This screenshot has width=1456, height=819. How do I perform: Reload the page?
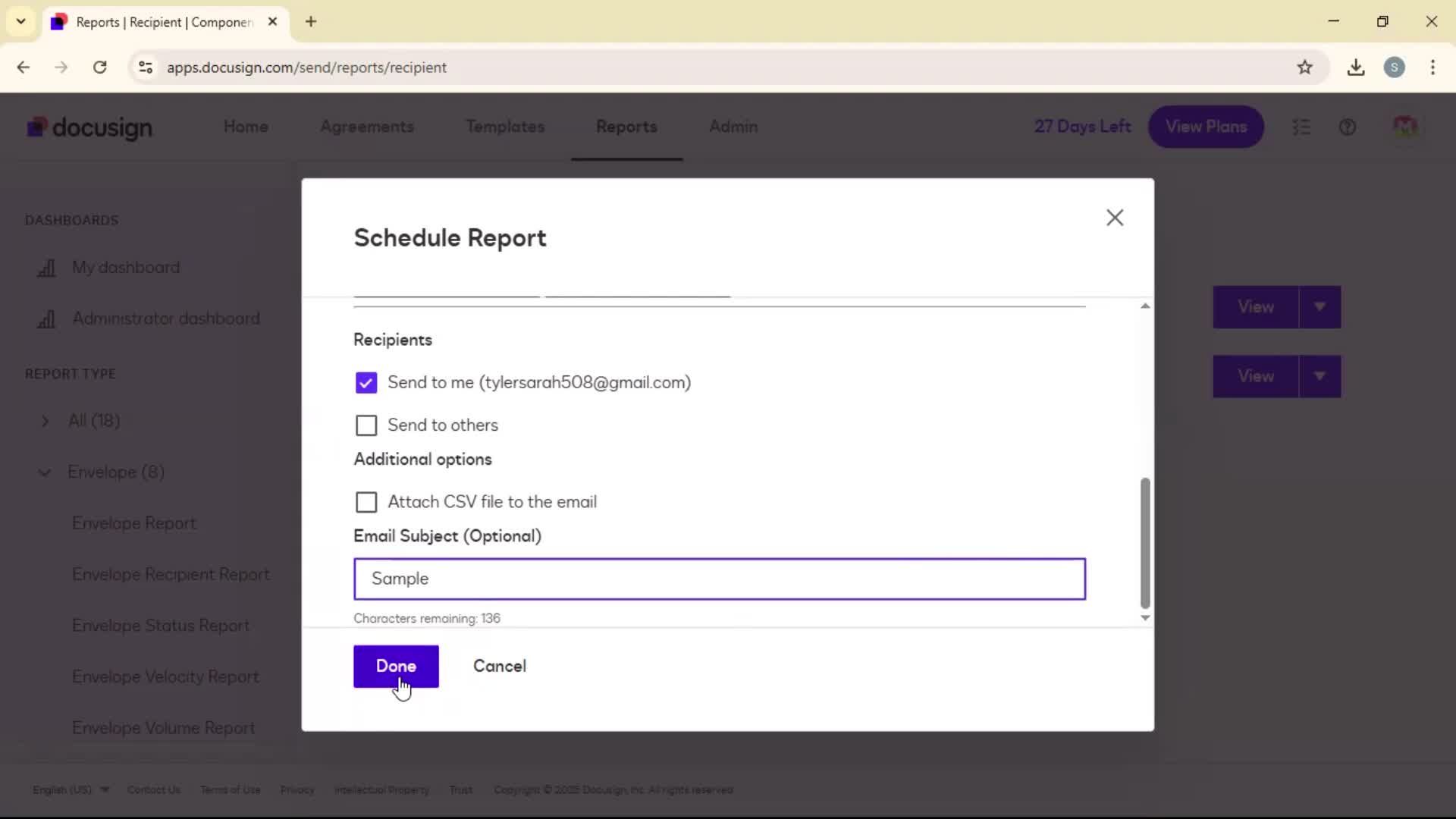pyautogui.click(x=99, y=67)
